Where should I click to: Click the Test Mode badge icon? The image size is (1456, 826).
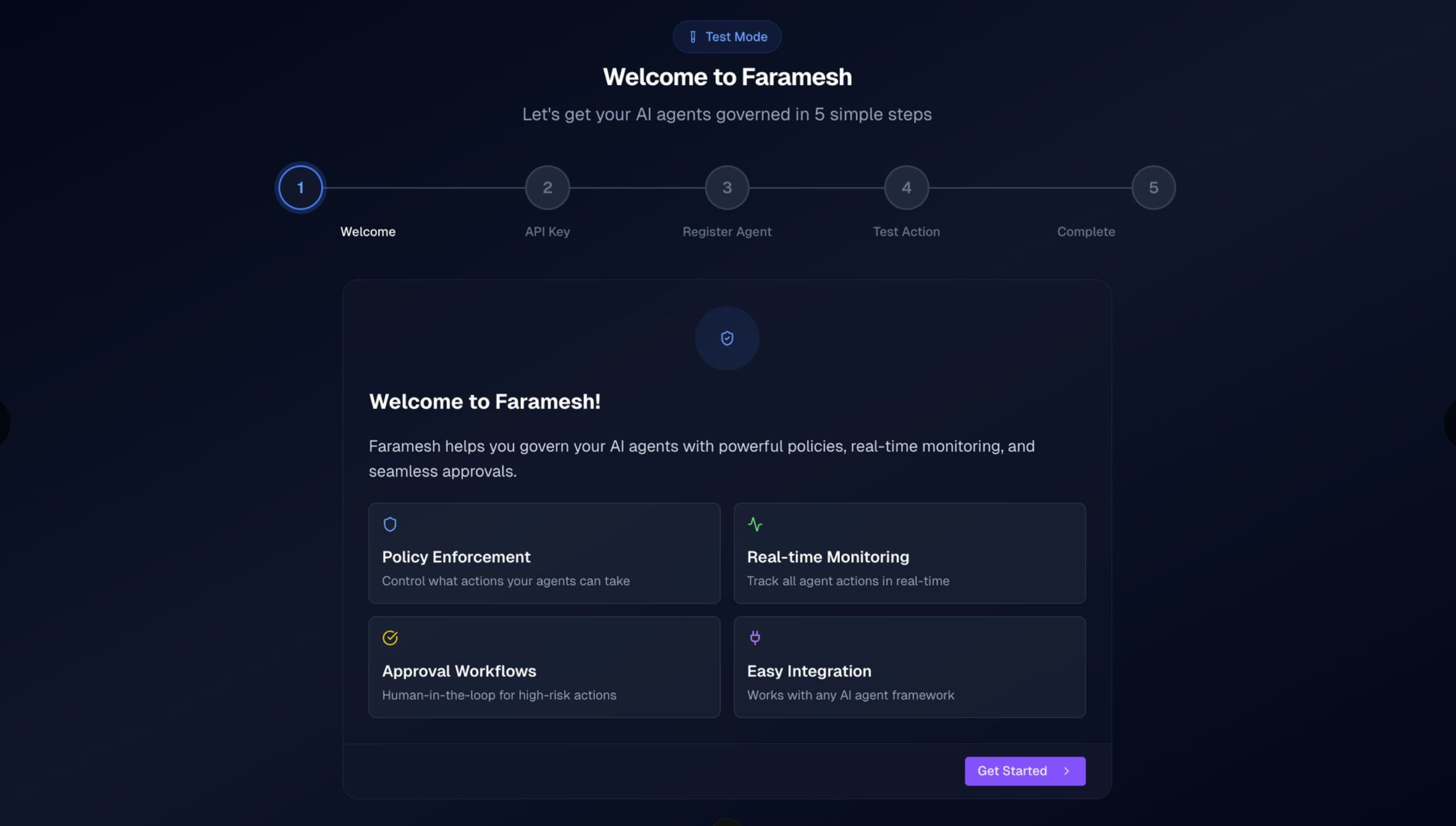pos(693,36)
